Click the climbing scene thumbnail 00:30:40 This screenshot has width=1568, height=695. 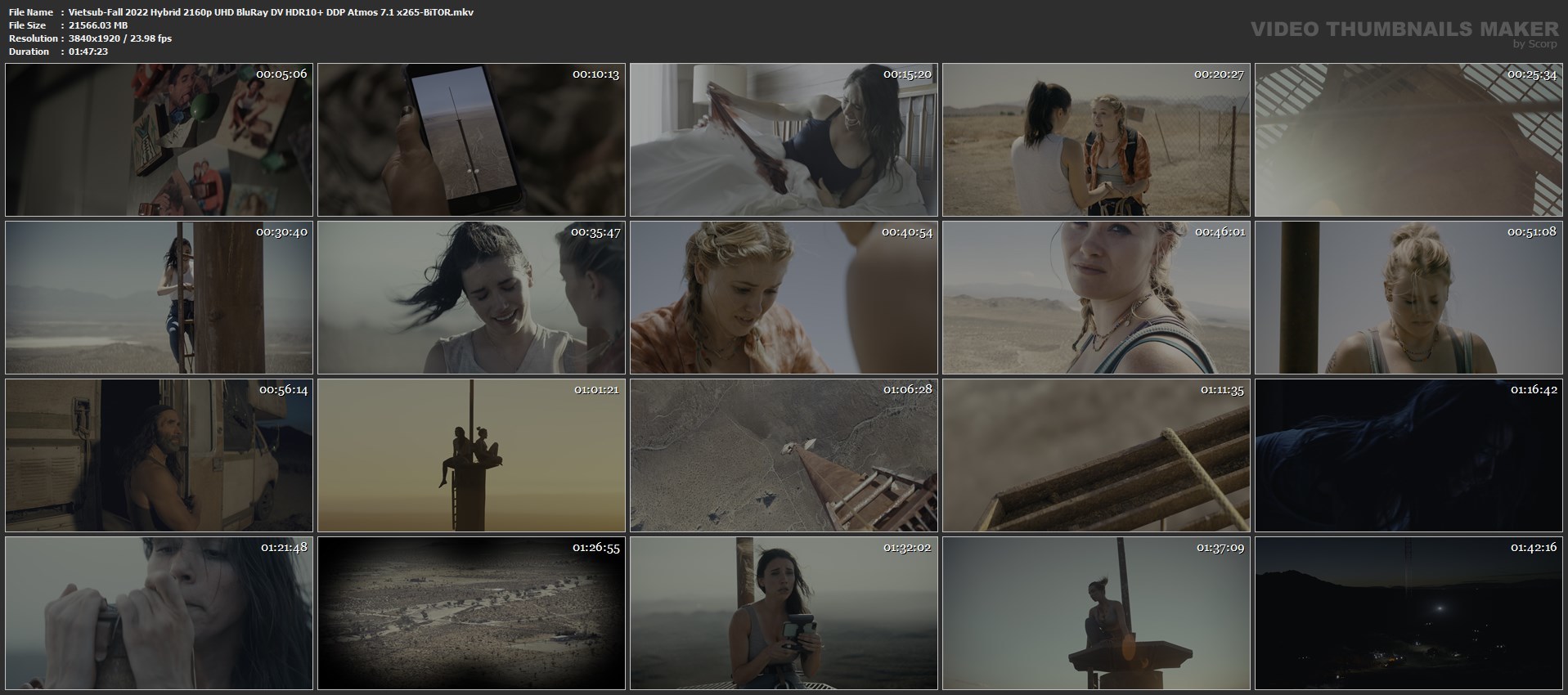159,298
